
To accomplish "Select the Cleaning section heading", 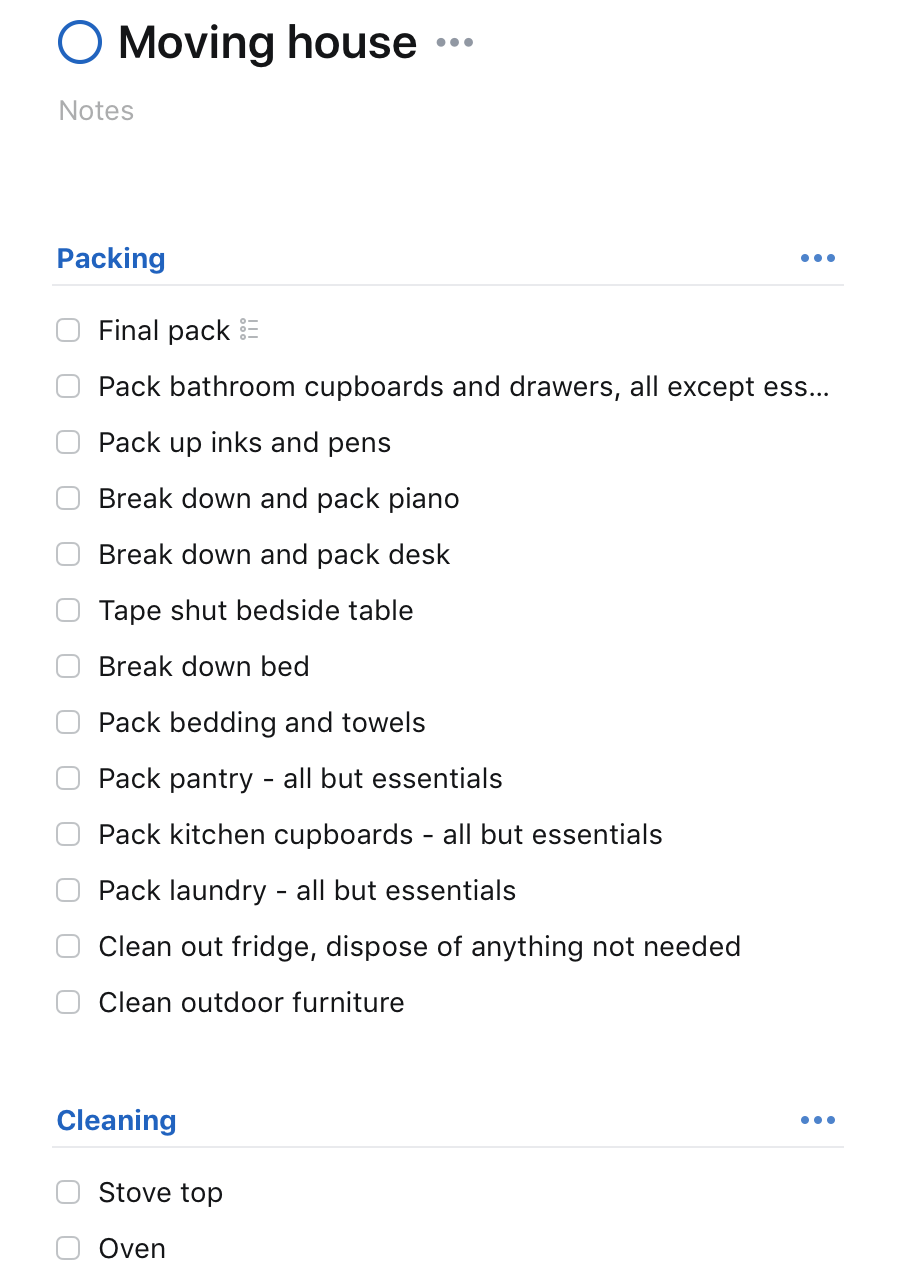I will tap(116, 1120).
